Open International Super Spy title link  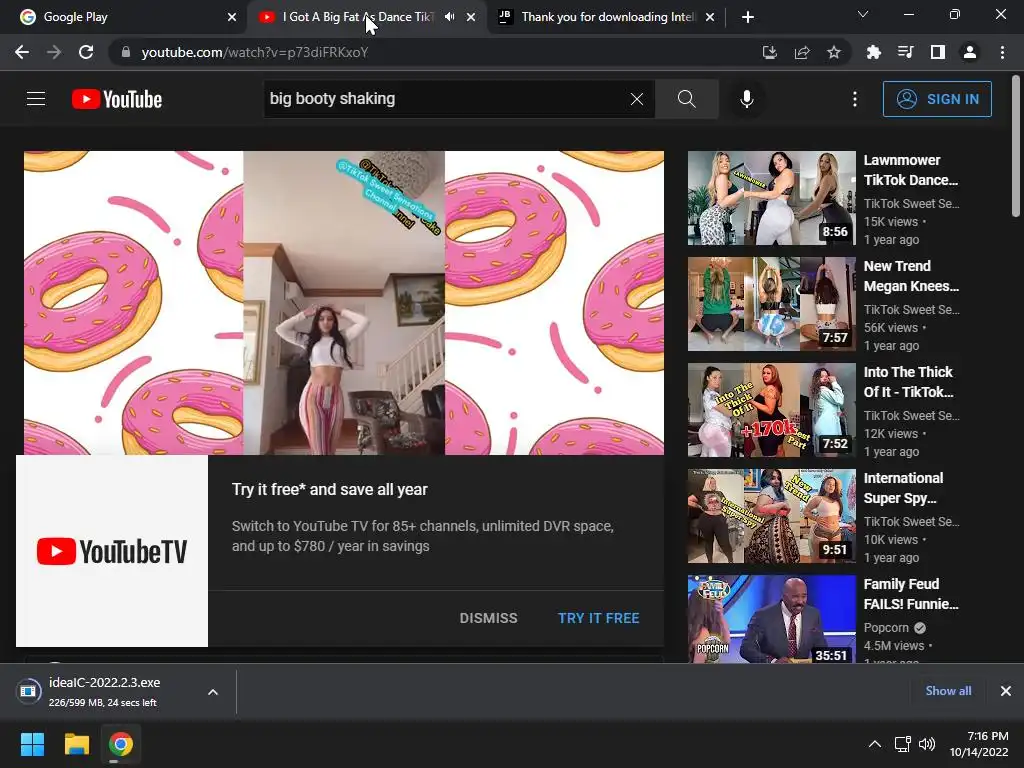tap(903, 488)
